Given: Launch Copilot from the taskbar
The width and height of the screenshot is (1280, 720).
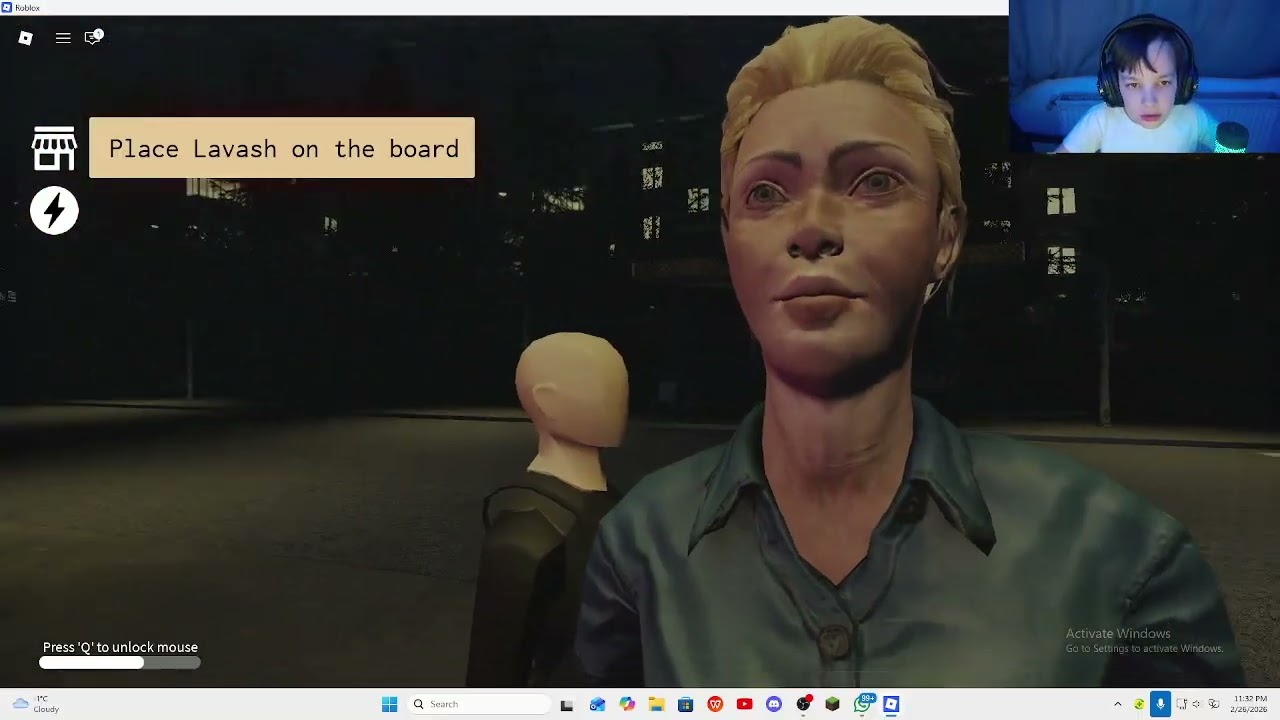Looking at the screenshot, I should coord(627,704).
